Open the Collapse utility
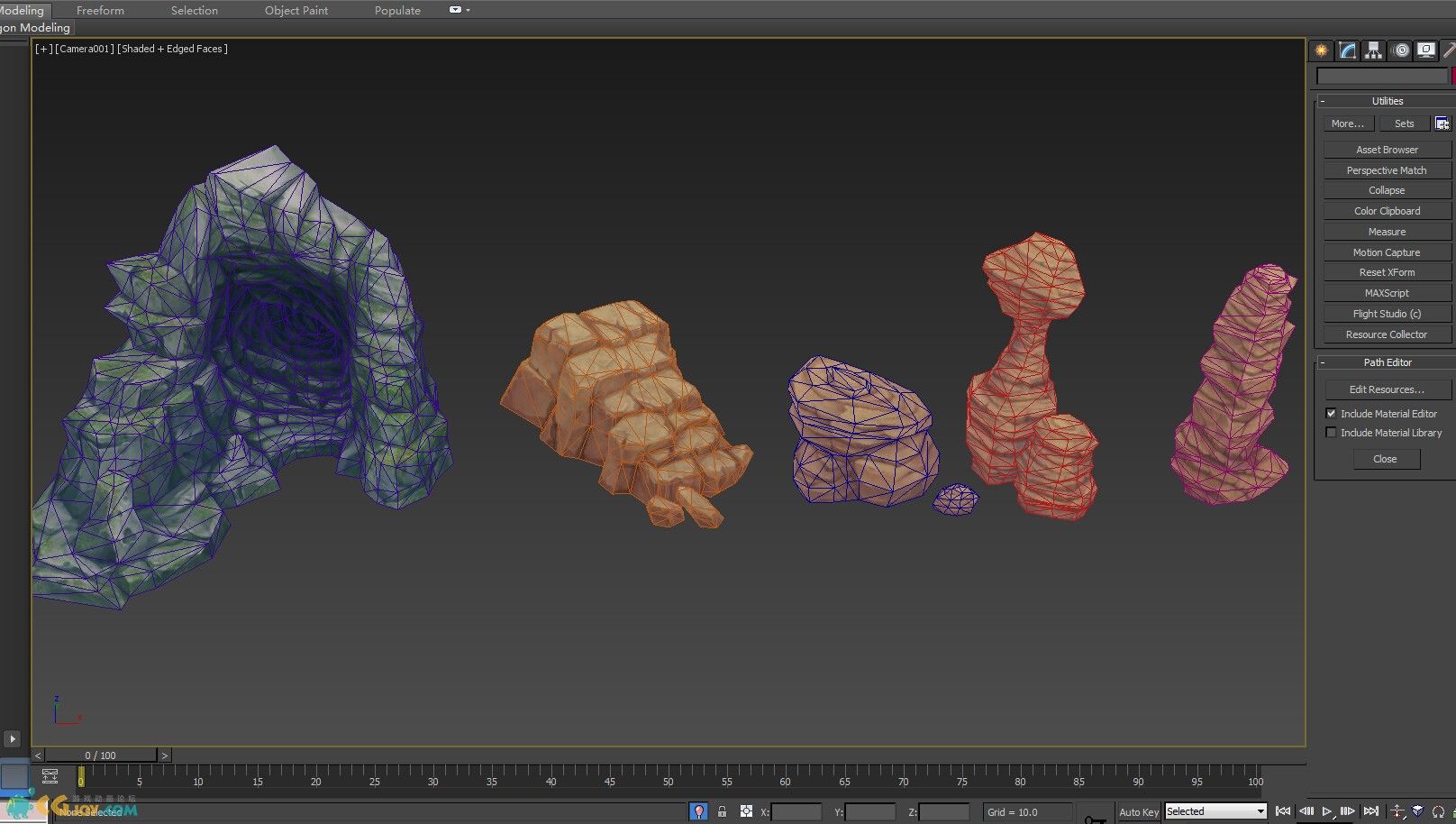The image size is (1456, 824). (1387, 190)
